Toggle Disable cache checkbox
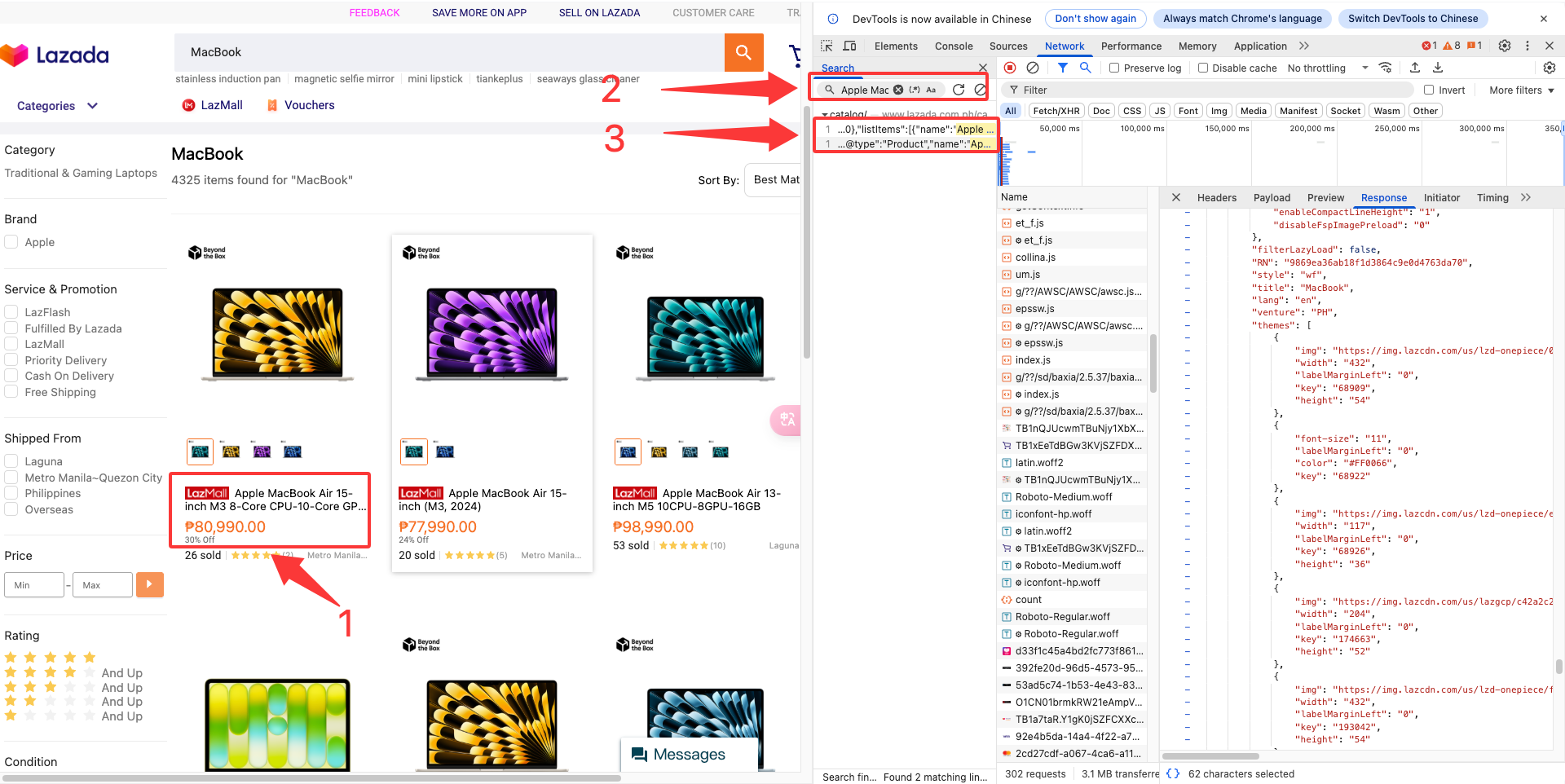This screenshot has height=784, width=1565. pyautogui.click(x=1202, y=68)
